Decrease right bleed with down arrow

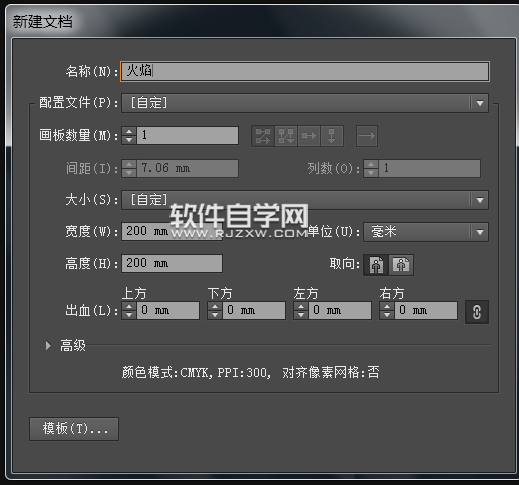[387, 315]
